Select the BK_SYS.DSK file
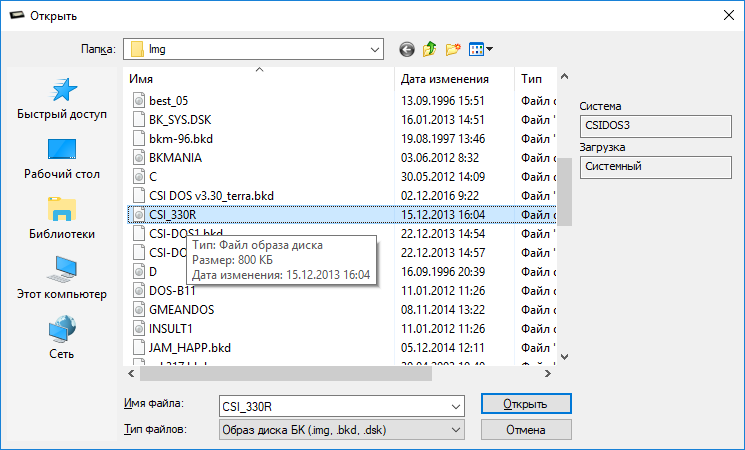Image resolution: width=745 pixels, height=450 pixels. pyautogui.click(x=180, y=119)
